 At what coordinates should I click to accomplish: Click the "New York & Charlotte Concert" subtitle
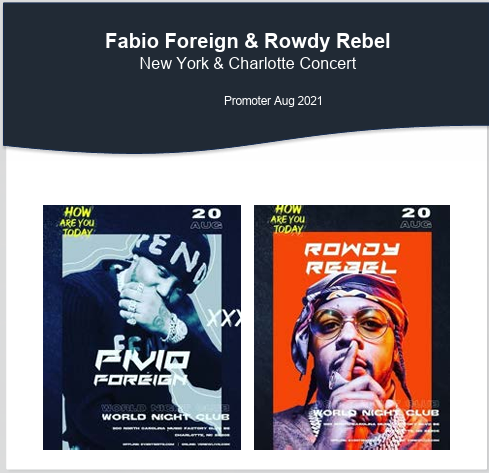click(248, 63)
